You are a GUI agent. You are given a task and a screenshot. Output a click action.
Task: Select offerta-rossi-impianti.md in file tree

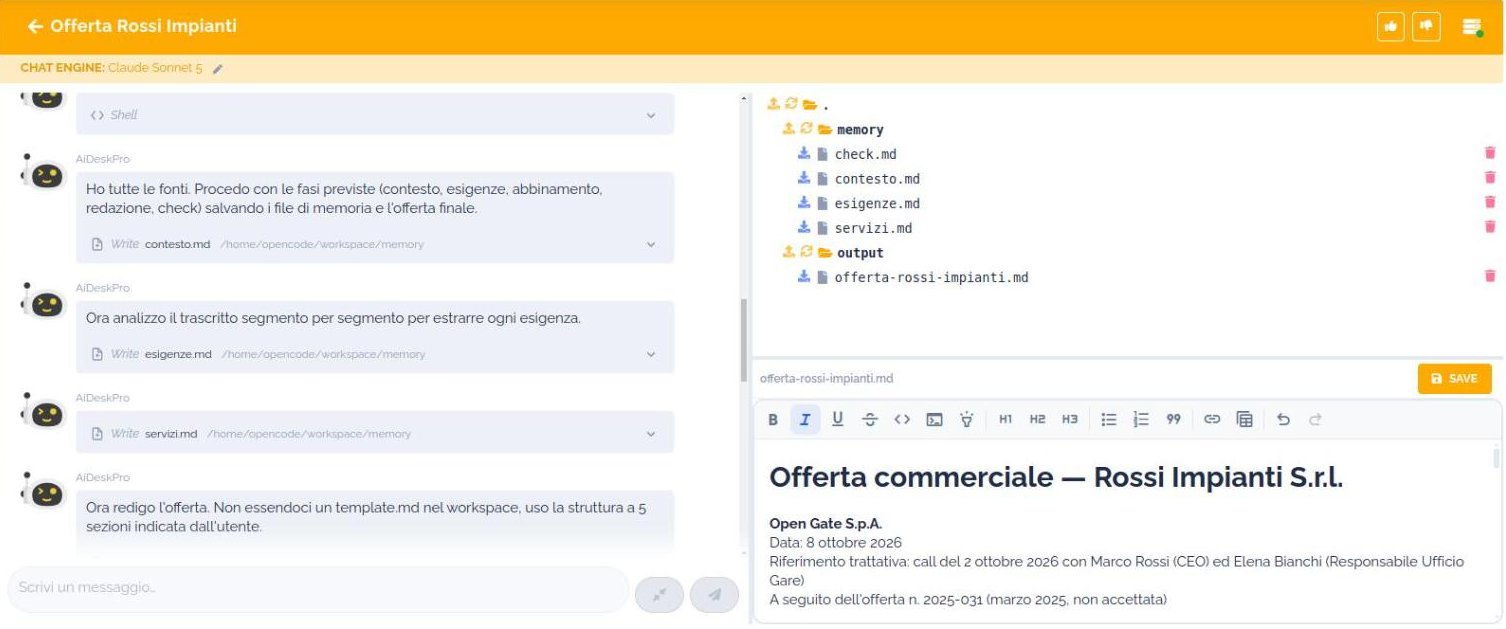point(931,277)
